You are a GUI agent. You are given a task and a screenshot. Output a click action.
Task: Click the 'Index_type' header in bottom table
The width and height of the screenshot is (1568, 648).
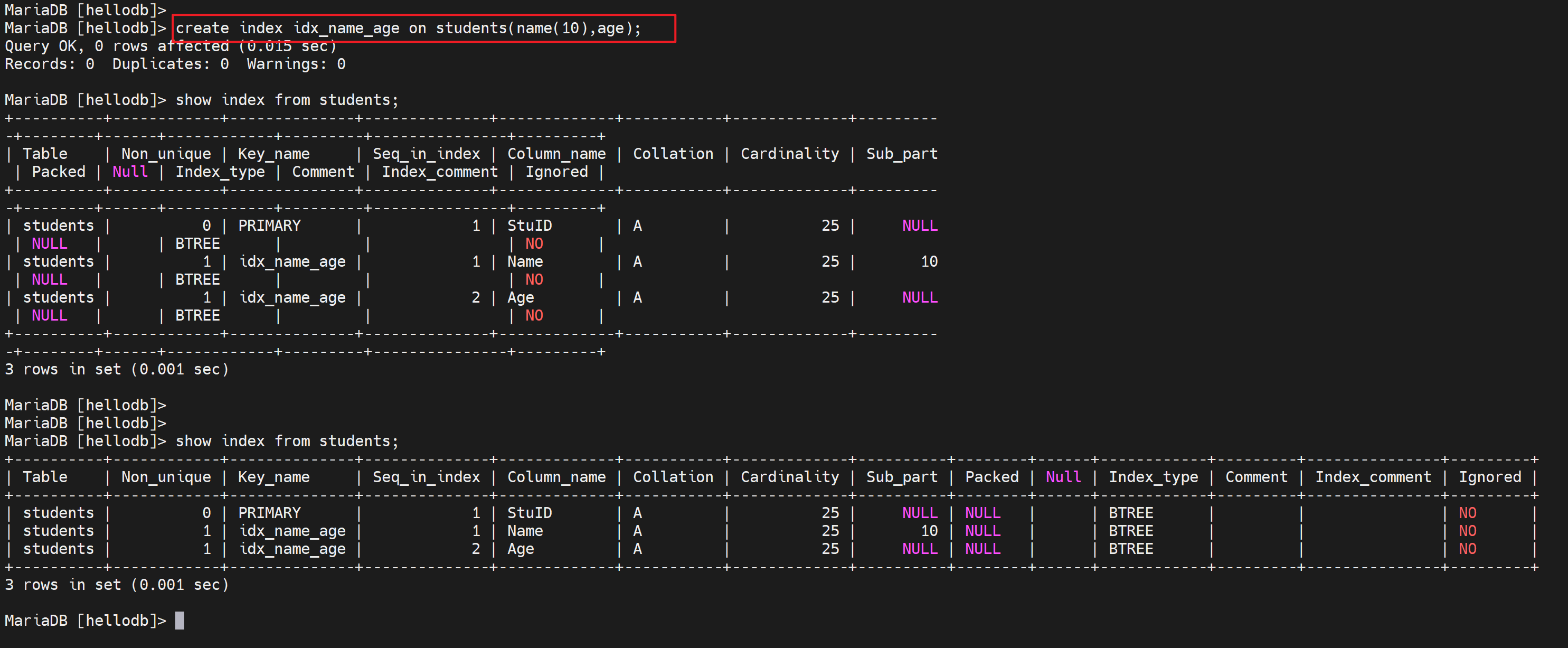pyautogui.click(x=1153, y=477)
